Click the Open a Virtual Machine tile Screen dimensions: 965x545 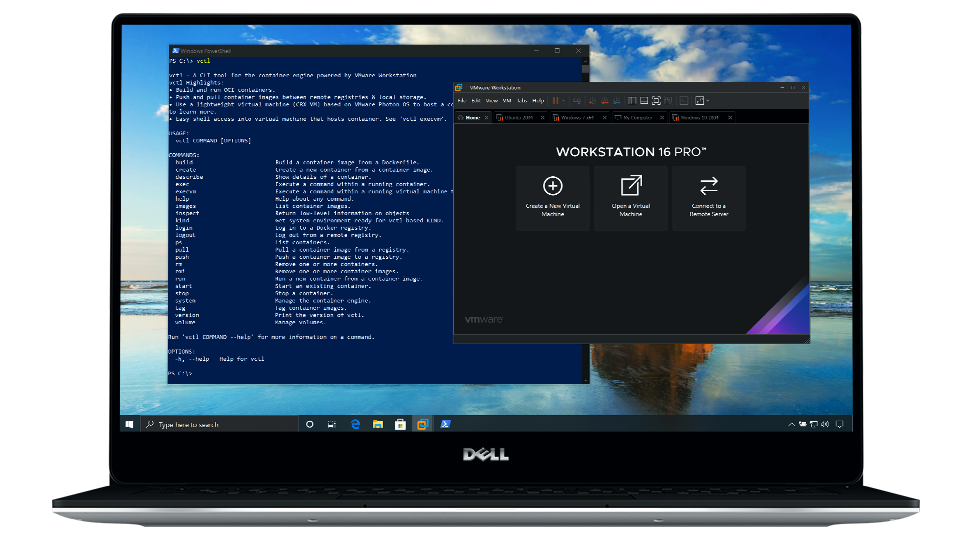[x=631, y=198]
